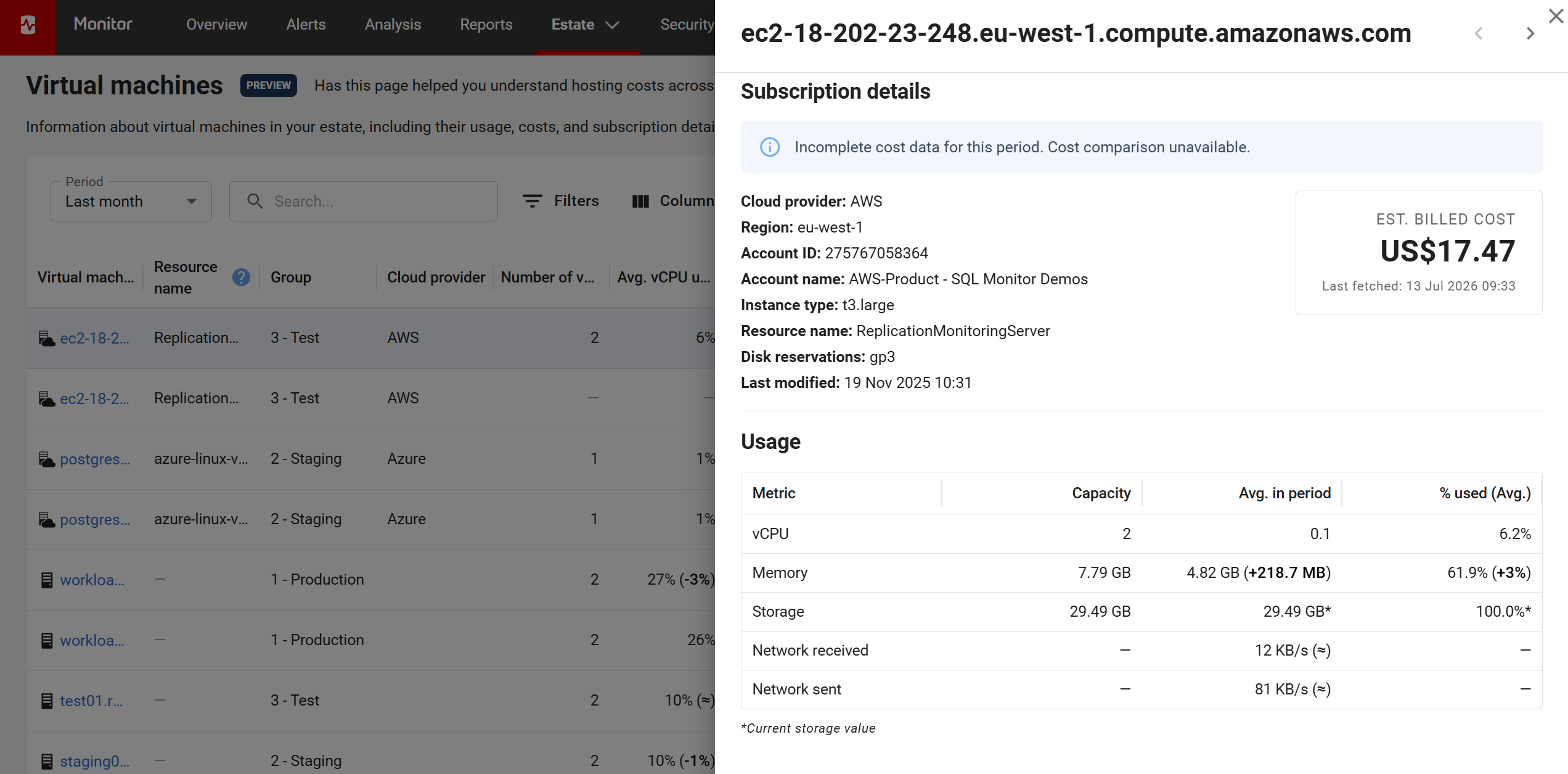
Task: Click VM icon of second postgres row
Action: (47, 519)
